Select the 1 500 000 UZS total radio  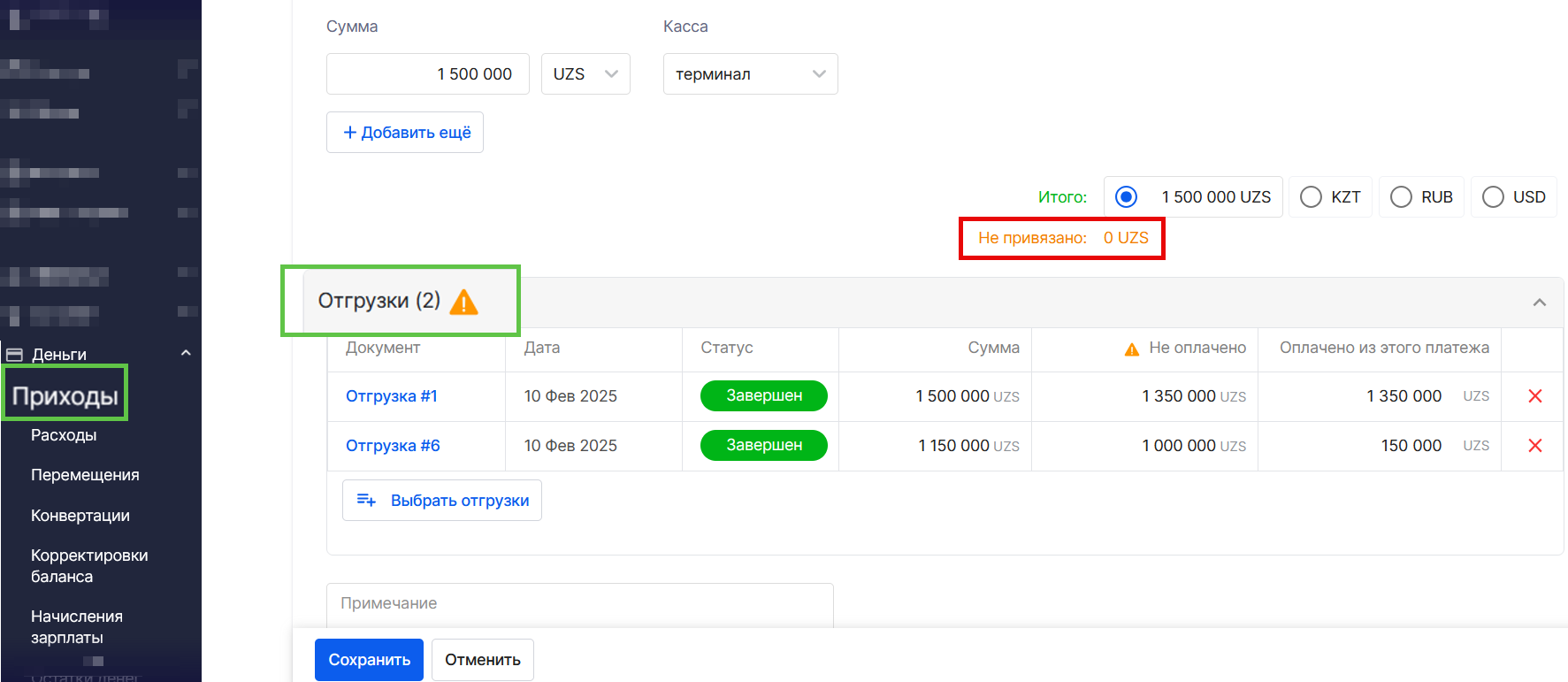click(1126, 197)
